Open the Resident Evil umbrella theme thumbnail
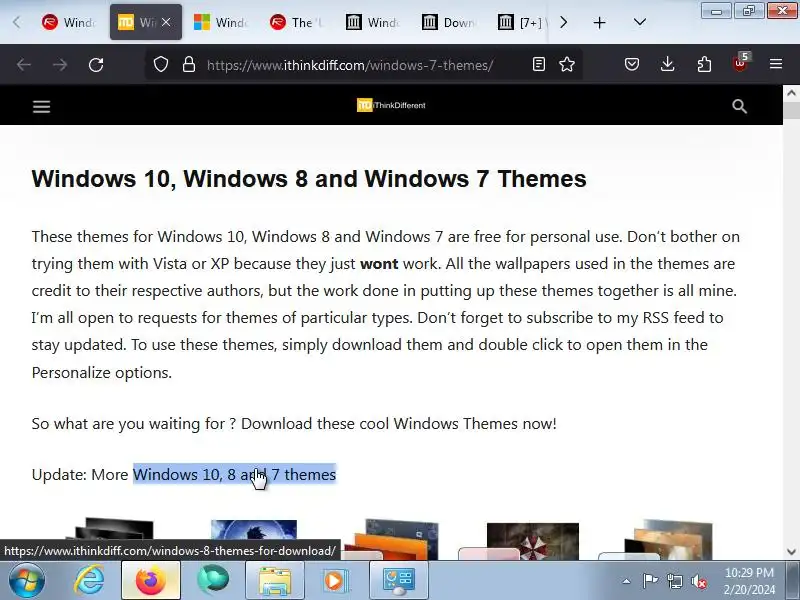800x600 pixels. pos(533,541)
